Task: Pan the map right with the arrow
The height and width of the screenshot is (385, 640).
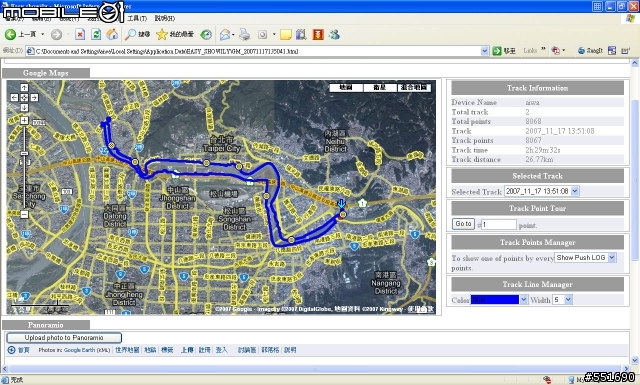Action: [x=34, y=98]
